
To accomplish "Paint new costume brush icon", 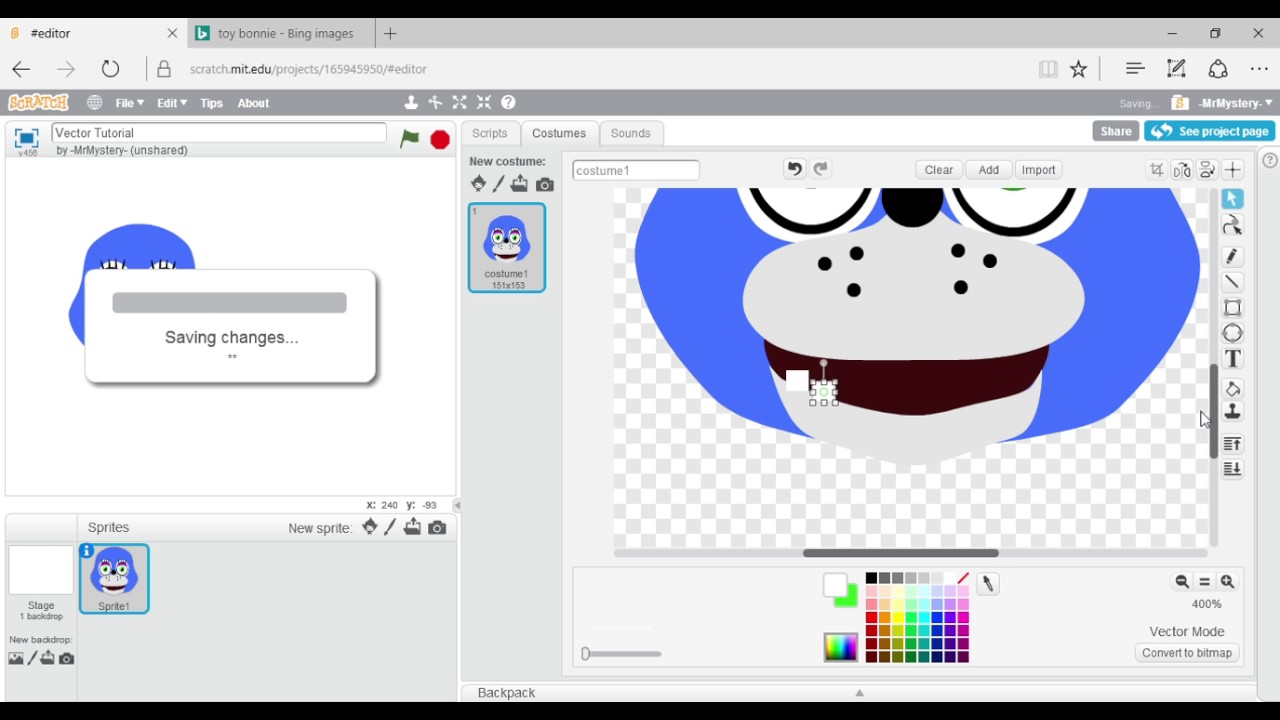I will 499,184.
